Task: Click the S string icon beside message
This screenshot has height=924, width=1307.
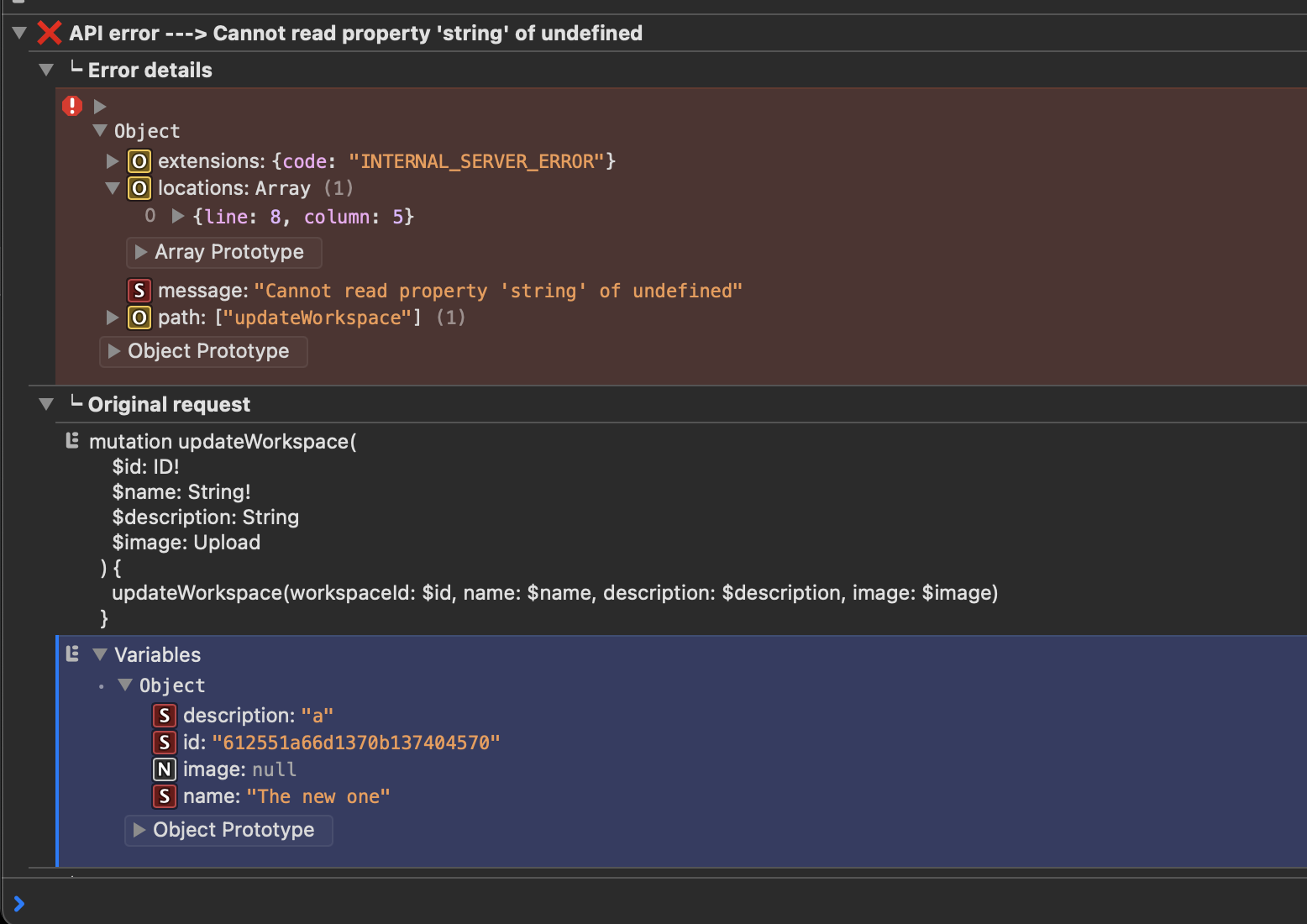Action: 139,290
